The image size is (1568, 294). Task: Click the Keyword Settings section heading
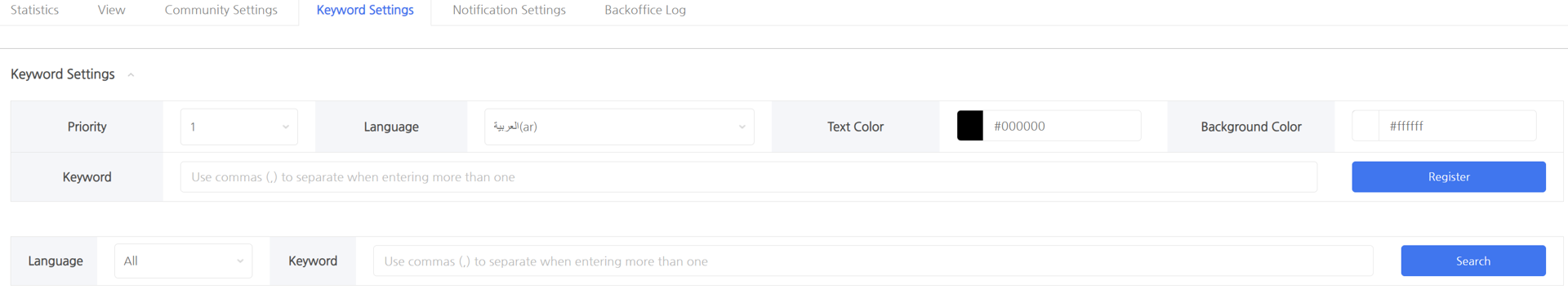63,74
